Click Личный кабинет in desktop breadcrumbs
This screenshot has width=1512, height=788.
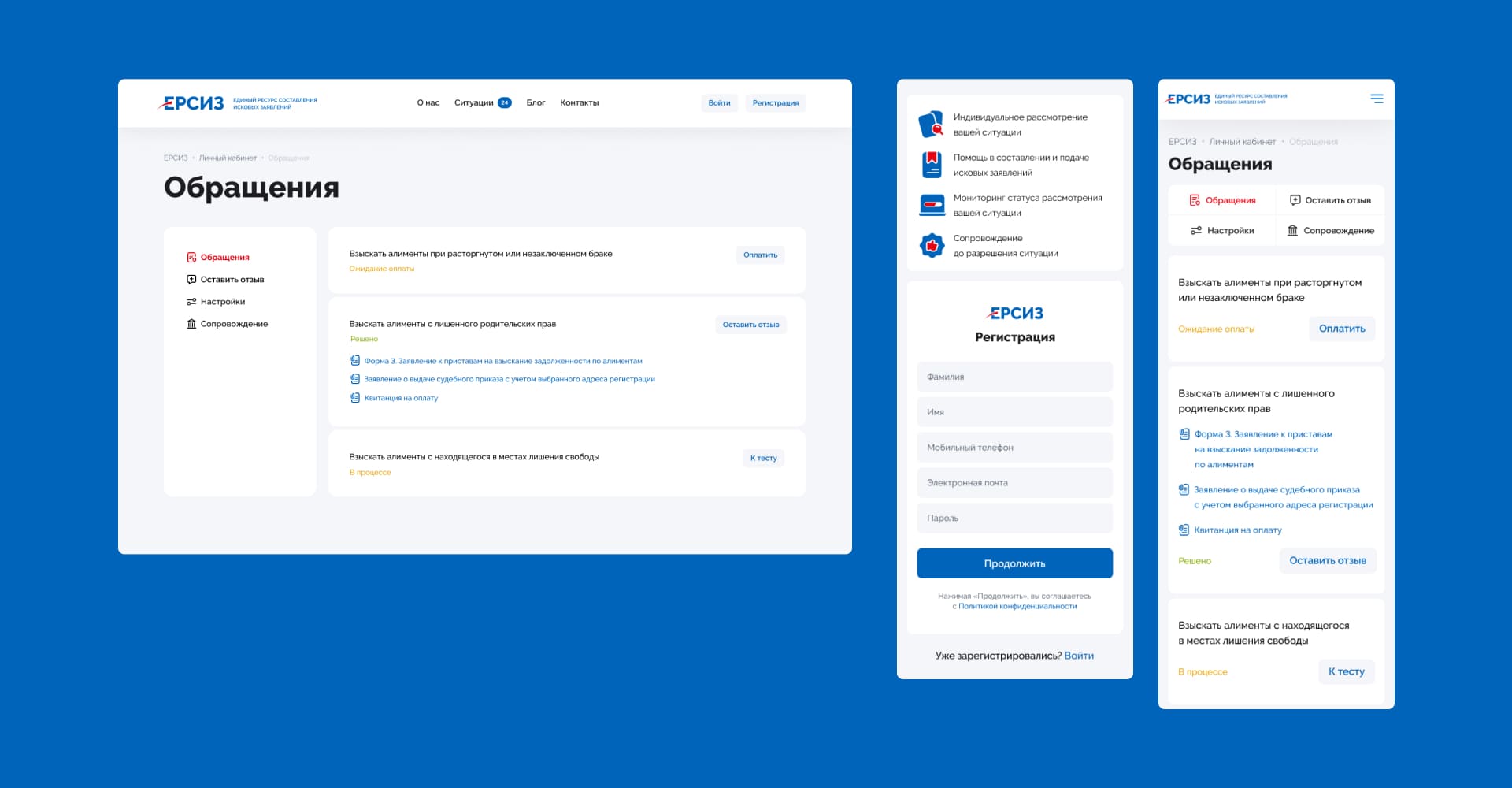tap(228, 158)
